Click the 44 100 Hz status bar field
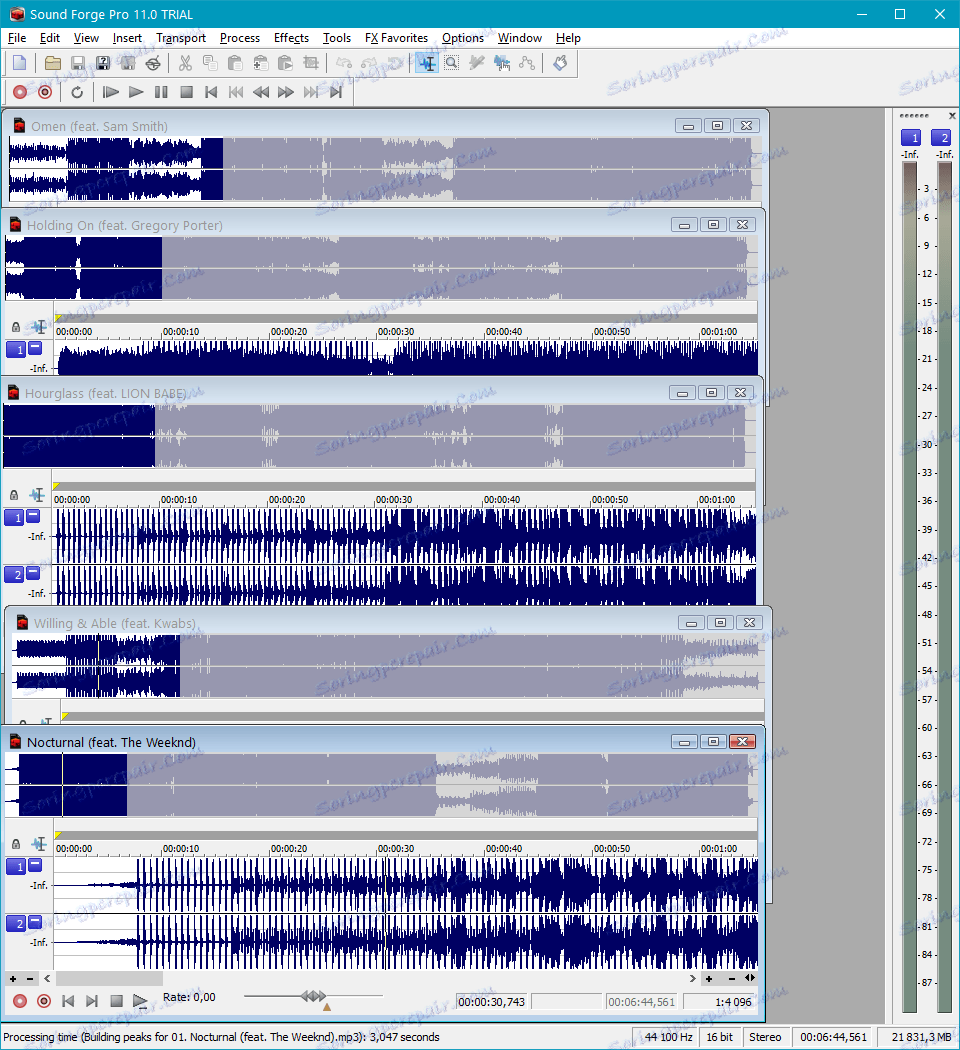The image size is (960, 1050). point(666,1037)
